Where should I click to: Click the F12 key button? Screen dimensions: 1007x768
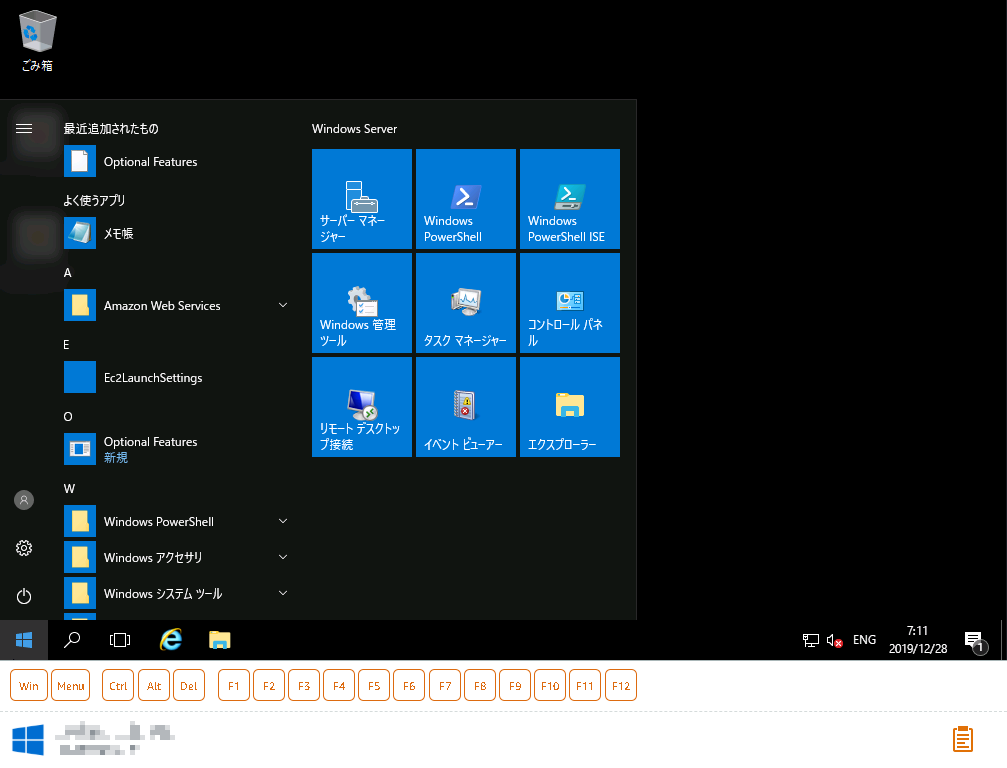621,686
